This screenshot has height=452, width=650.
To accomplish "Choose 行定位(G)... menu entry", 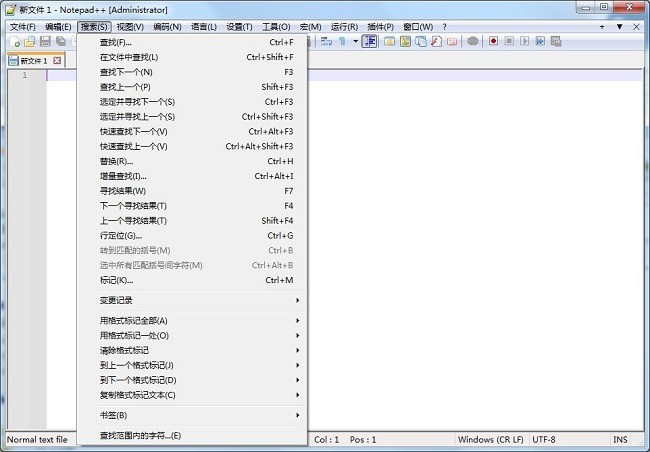I will point(192,236).
